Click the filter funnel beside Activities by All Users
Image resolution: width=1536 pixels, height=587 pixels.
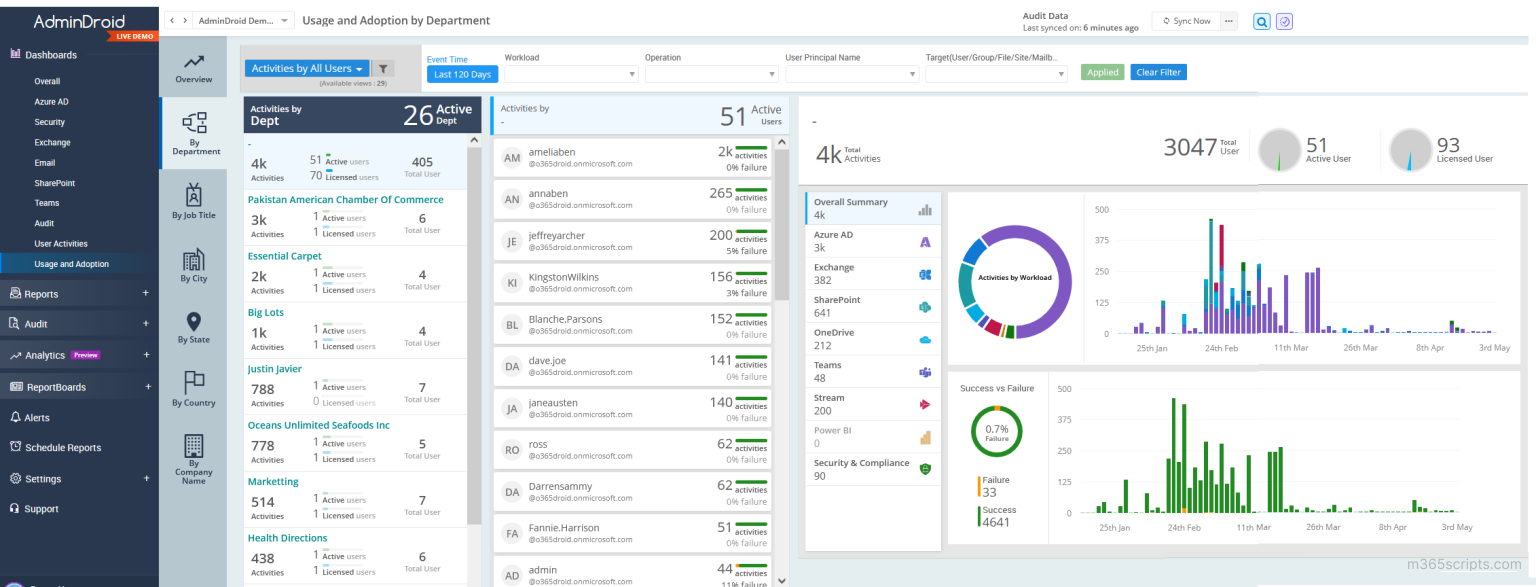tap(385, 67)
